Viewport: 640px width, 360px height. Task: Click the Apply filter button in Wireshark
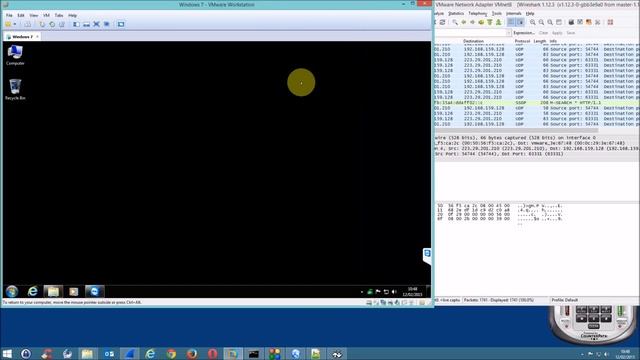pyautogui.click(x=557, y=33)
